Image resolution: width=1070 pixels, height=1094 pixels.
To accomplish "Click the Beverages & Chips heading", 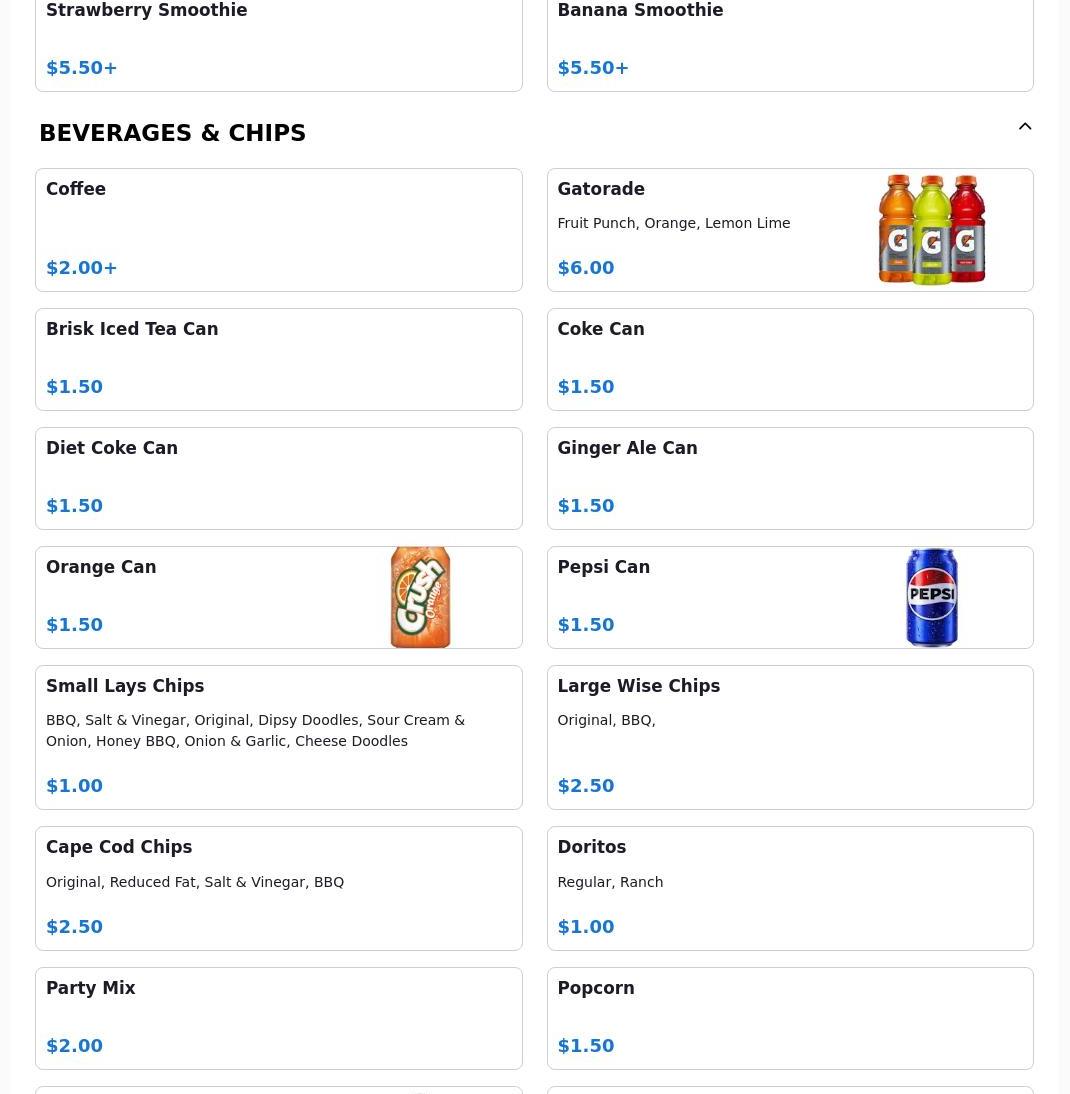I will click(172, 133).
